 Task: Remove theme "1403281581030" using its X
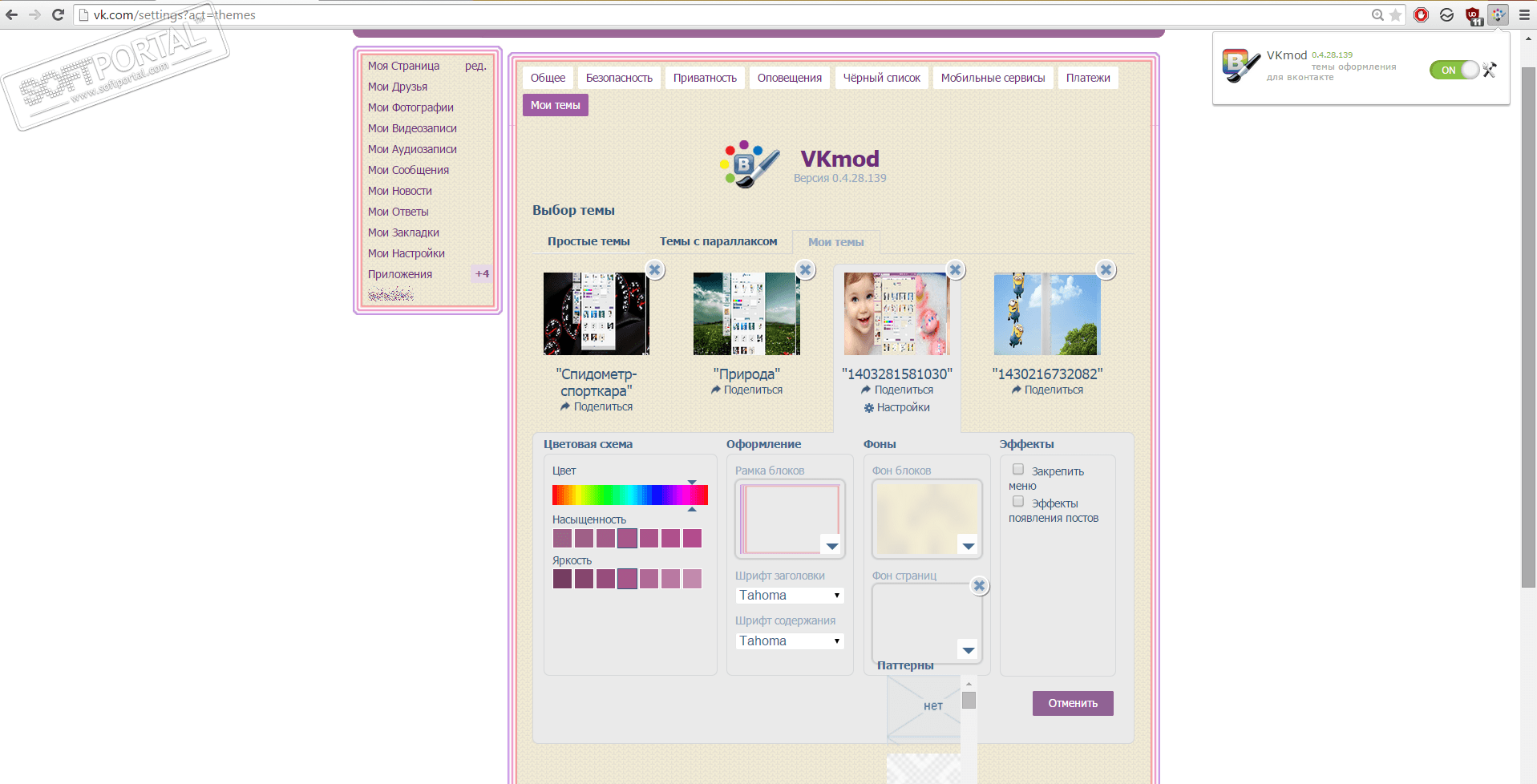(x=956, y=270)
